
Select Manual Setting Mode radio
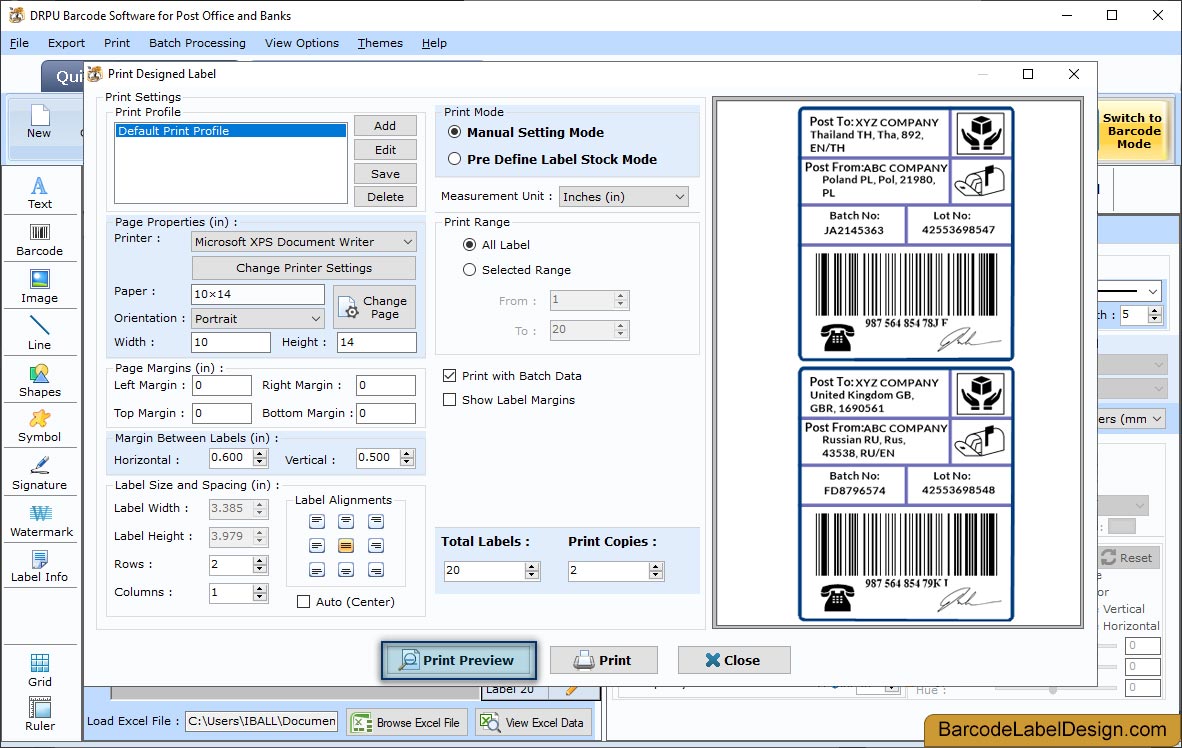pos(455,132)
